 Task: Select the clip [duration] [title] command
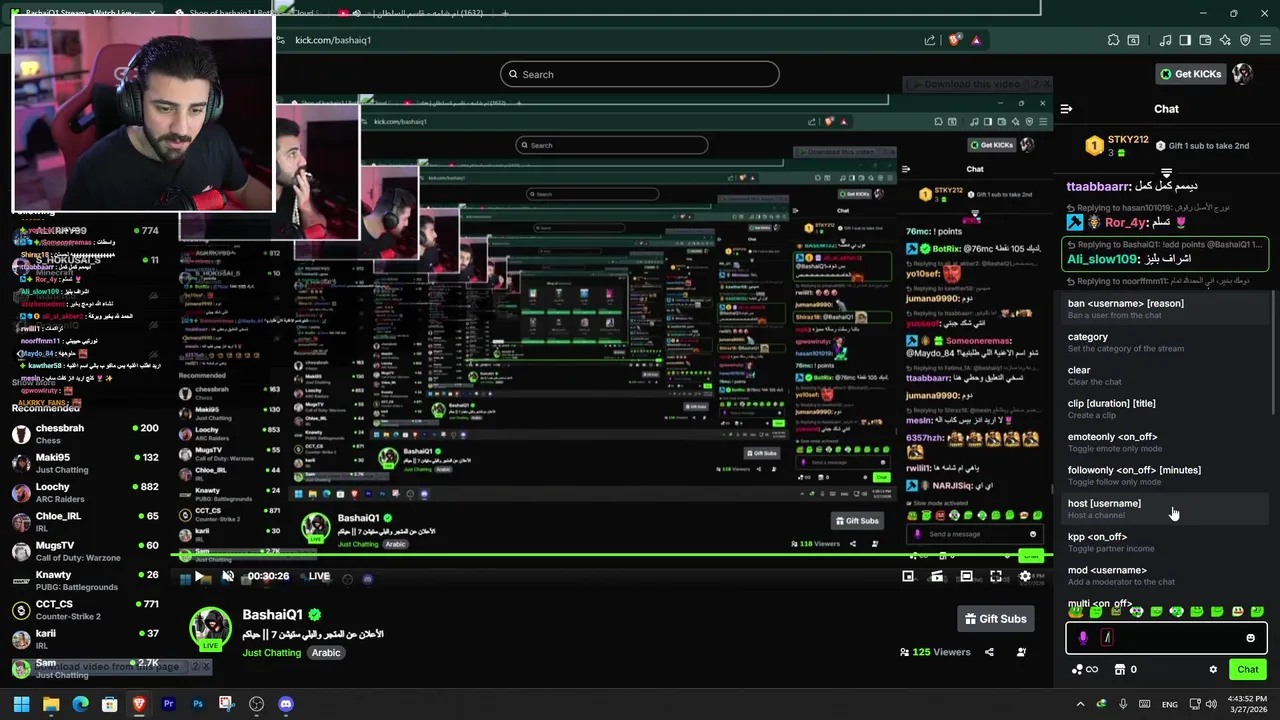(1164, 409)
